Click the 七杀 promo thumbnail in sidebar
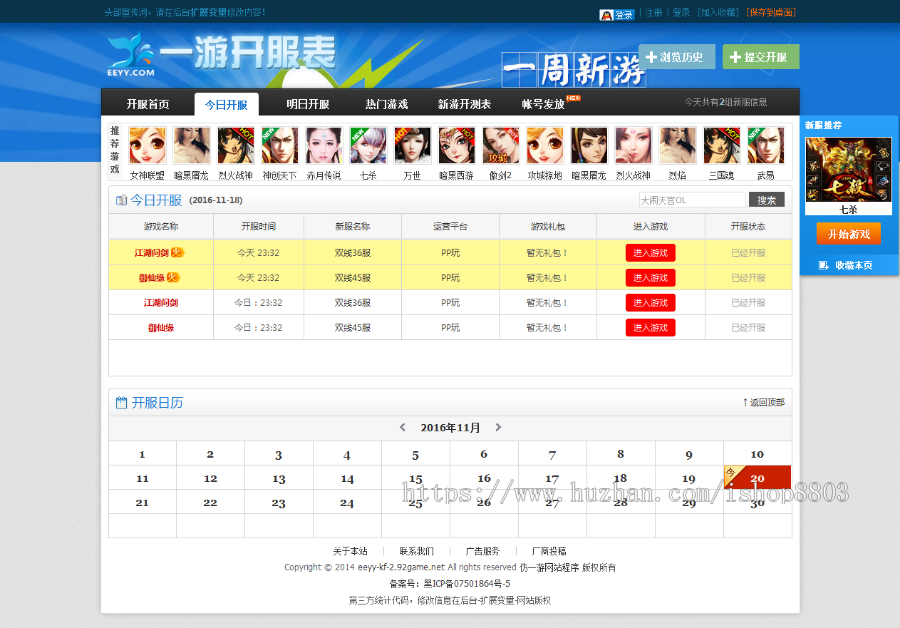 click(848, 169)
